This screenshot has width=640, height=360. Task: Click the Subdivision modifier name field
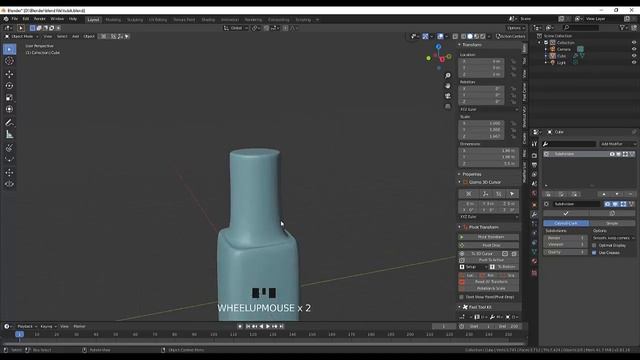[576, 204]
